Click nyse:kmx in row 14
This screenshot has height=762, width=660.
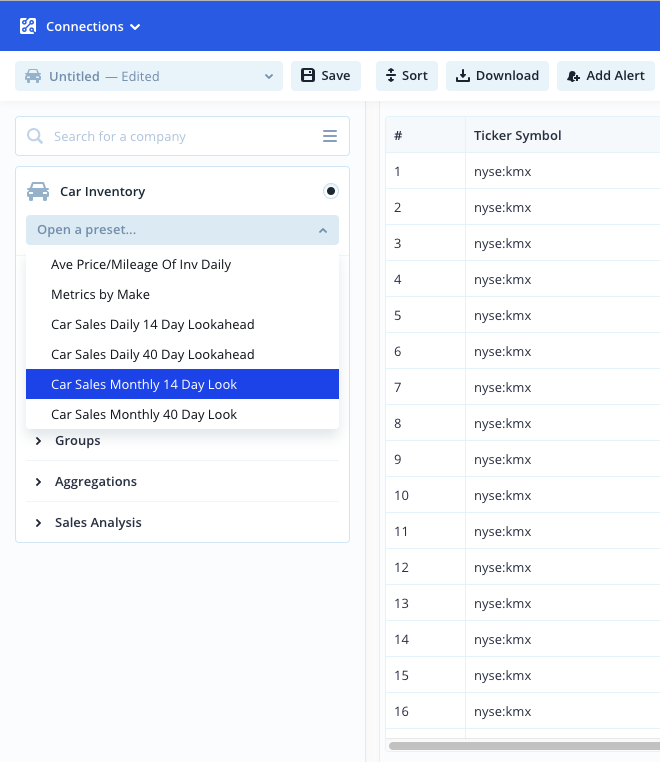click(503, 639)
